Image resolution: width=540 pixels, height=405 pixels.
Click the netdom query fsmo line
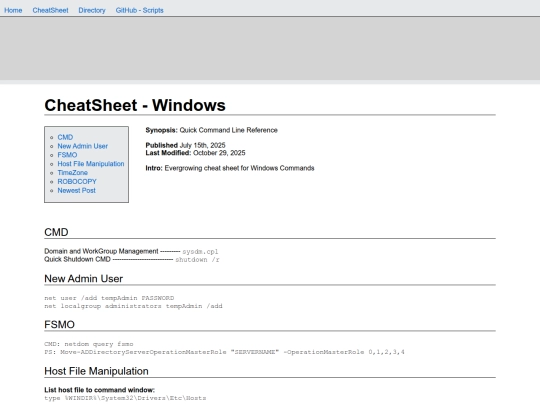click(89, 344)
